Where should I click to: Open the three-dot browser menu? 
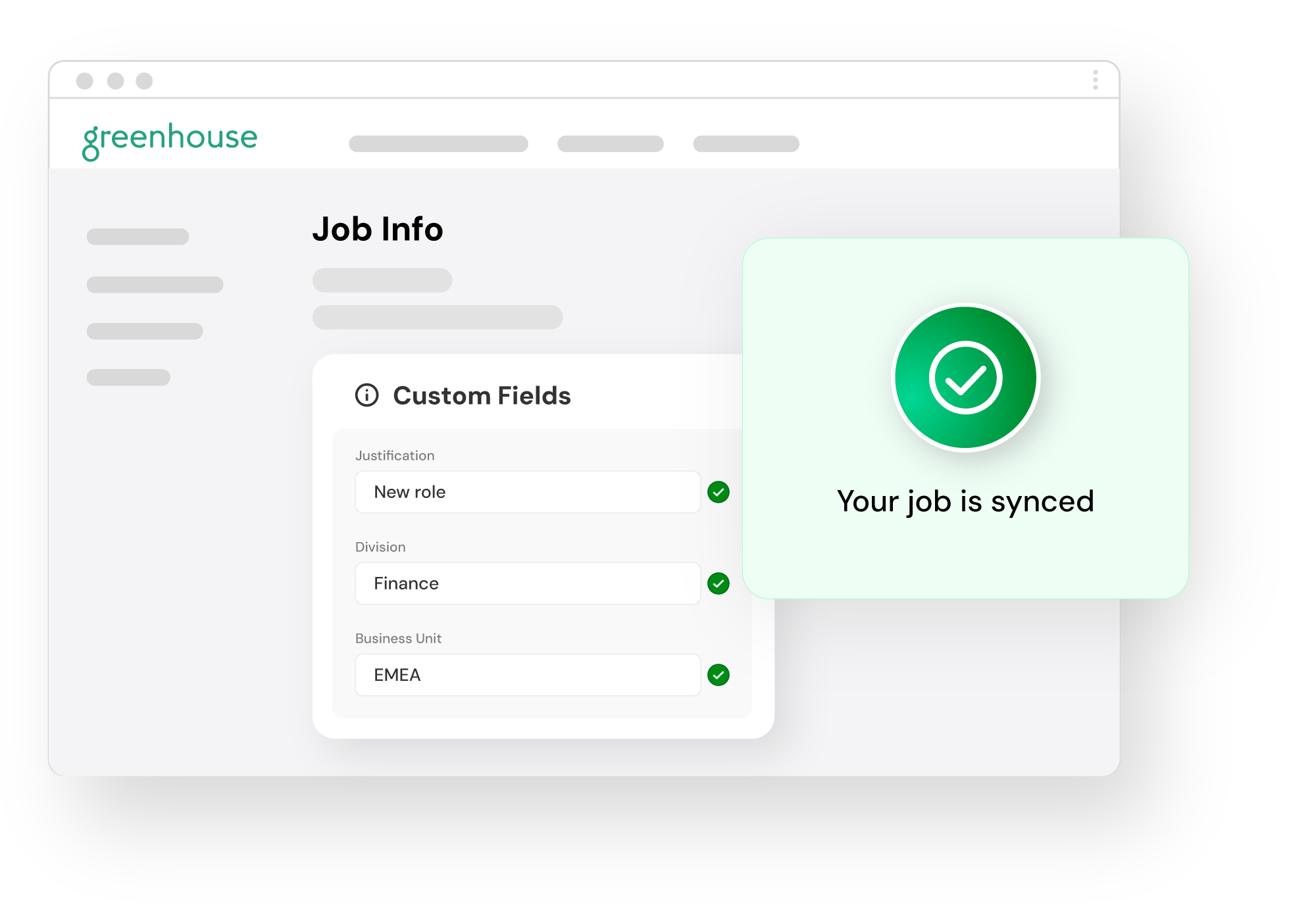click(1096, 80)
